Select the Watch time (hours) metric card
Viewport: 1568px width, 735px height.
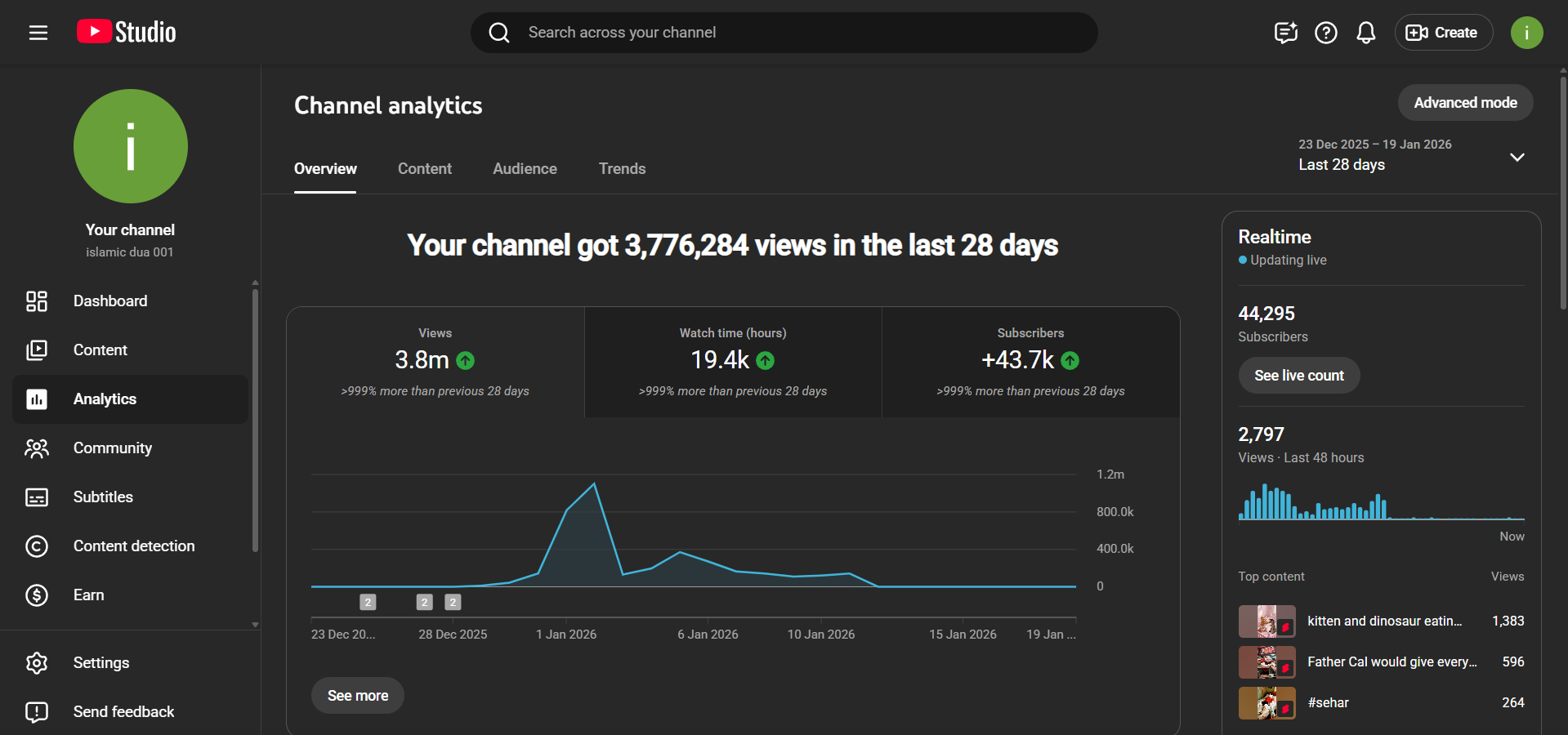(733, 362)
